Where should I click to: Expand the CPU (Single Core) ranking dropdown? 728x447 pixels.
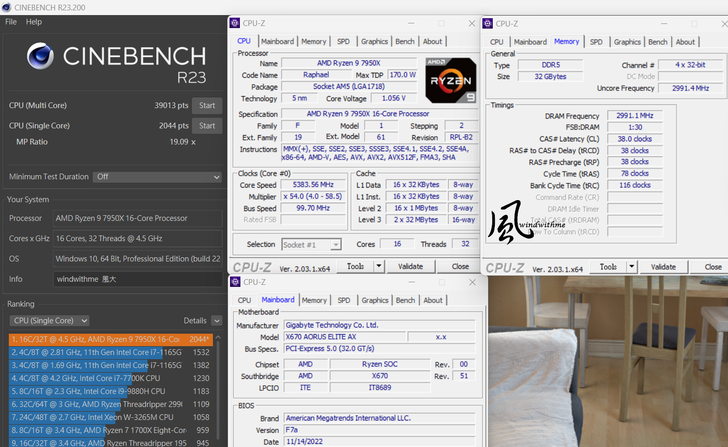point(58,320)
